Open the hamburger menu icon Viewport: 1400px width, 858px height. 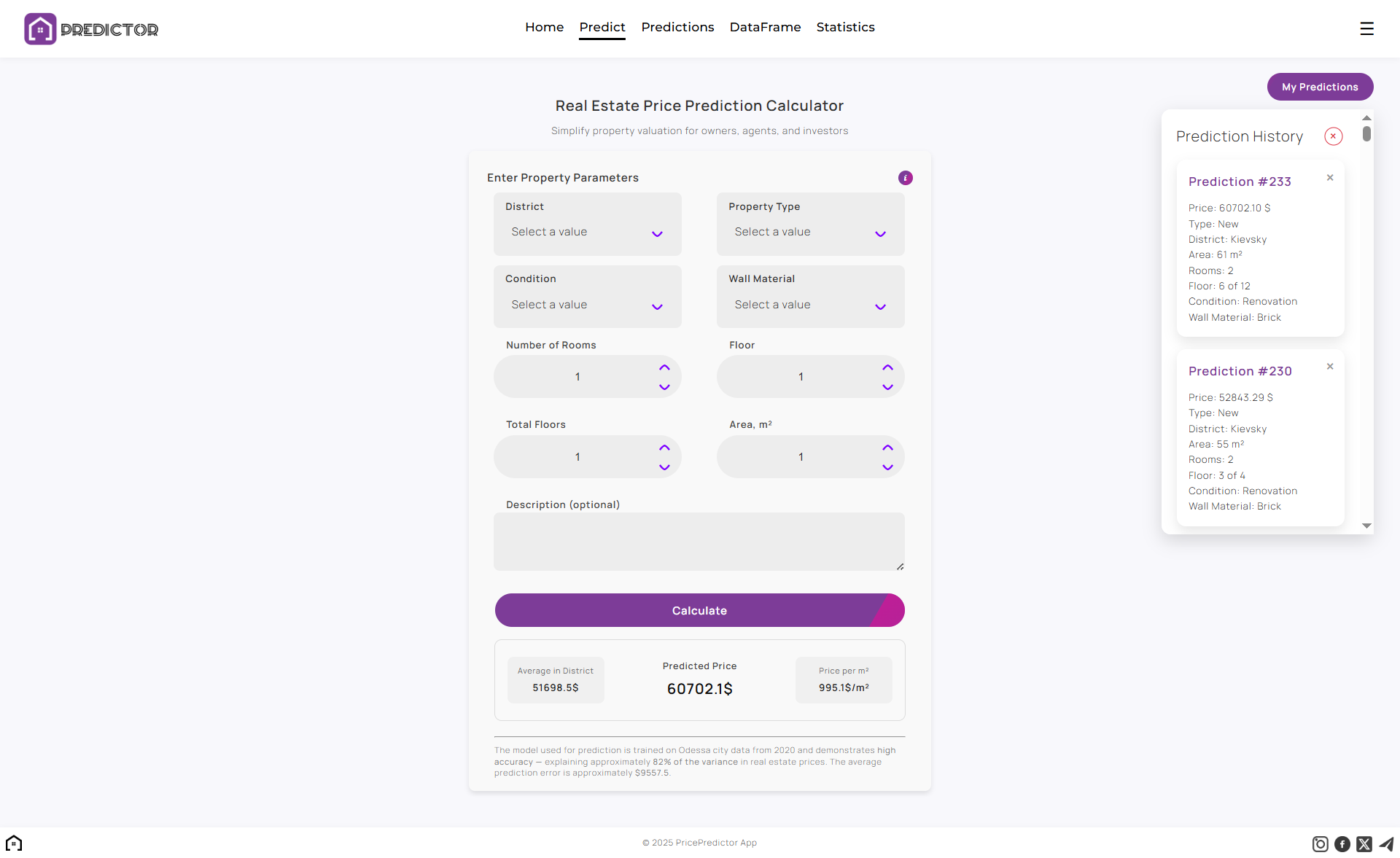click(x=1366, y=28)
